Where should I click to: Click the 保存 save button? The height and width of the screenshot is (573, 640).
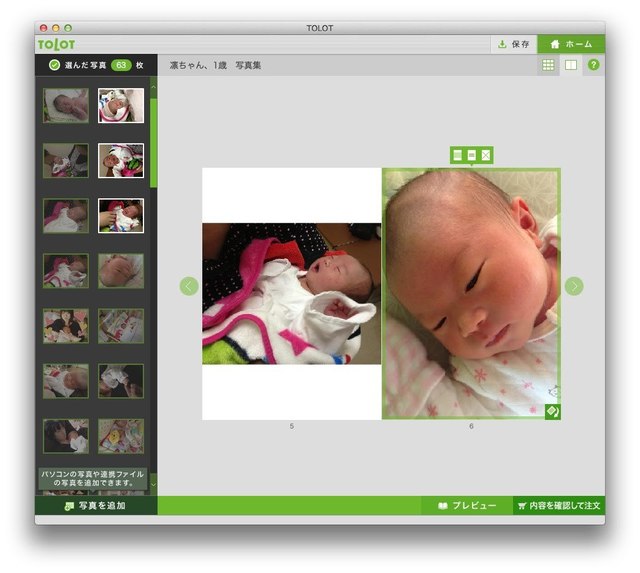point(513,44)
